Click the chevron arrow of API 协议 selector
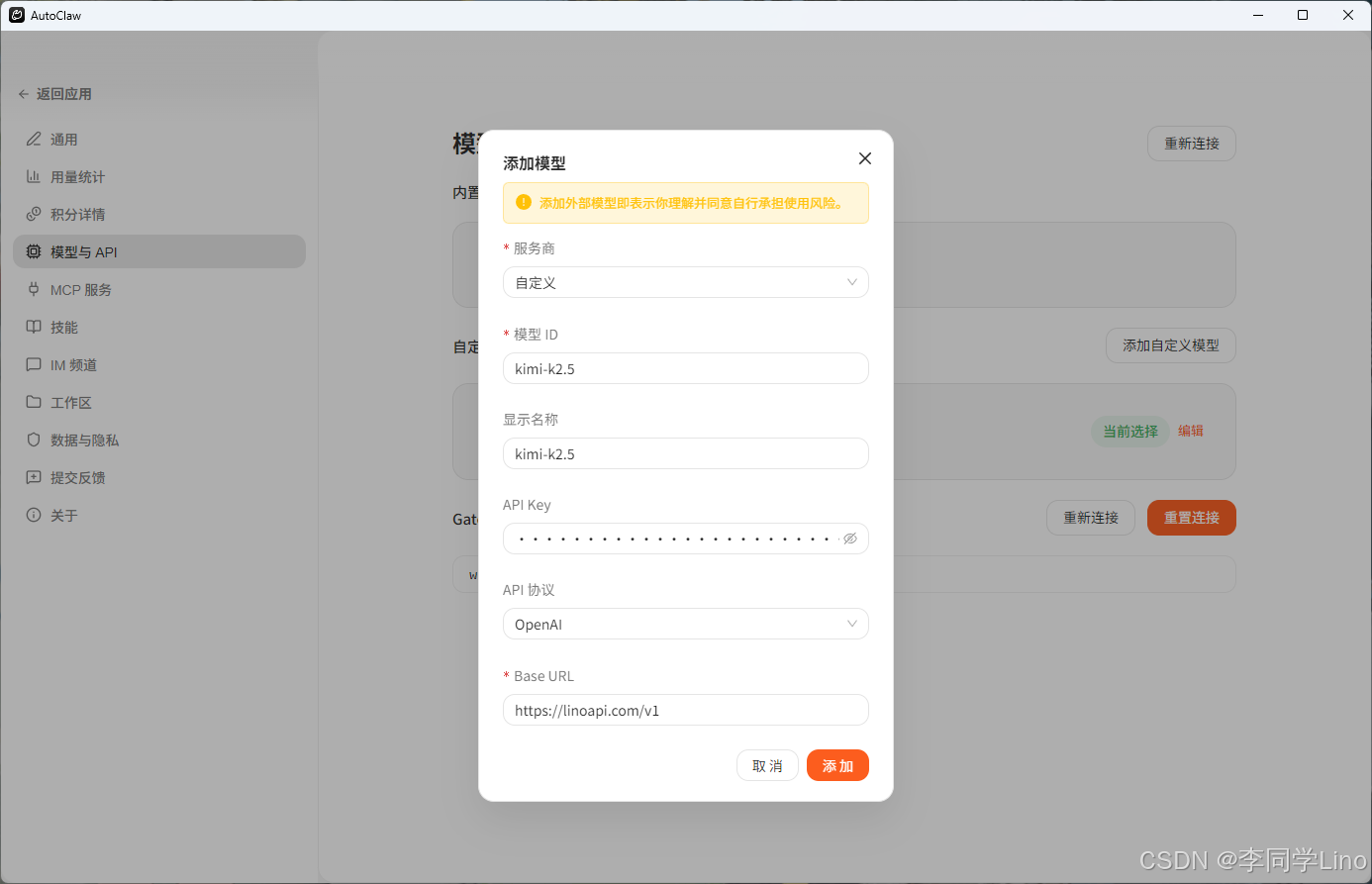This screenshot has height=884, width=1372. pyautogui.click(x=852, y=624)
